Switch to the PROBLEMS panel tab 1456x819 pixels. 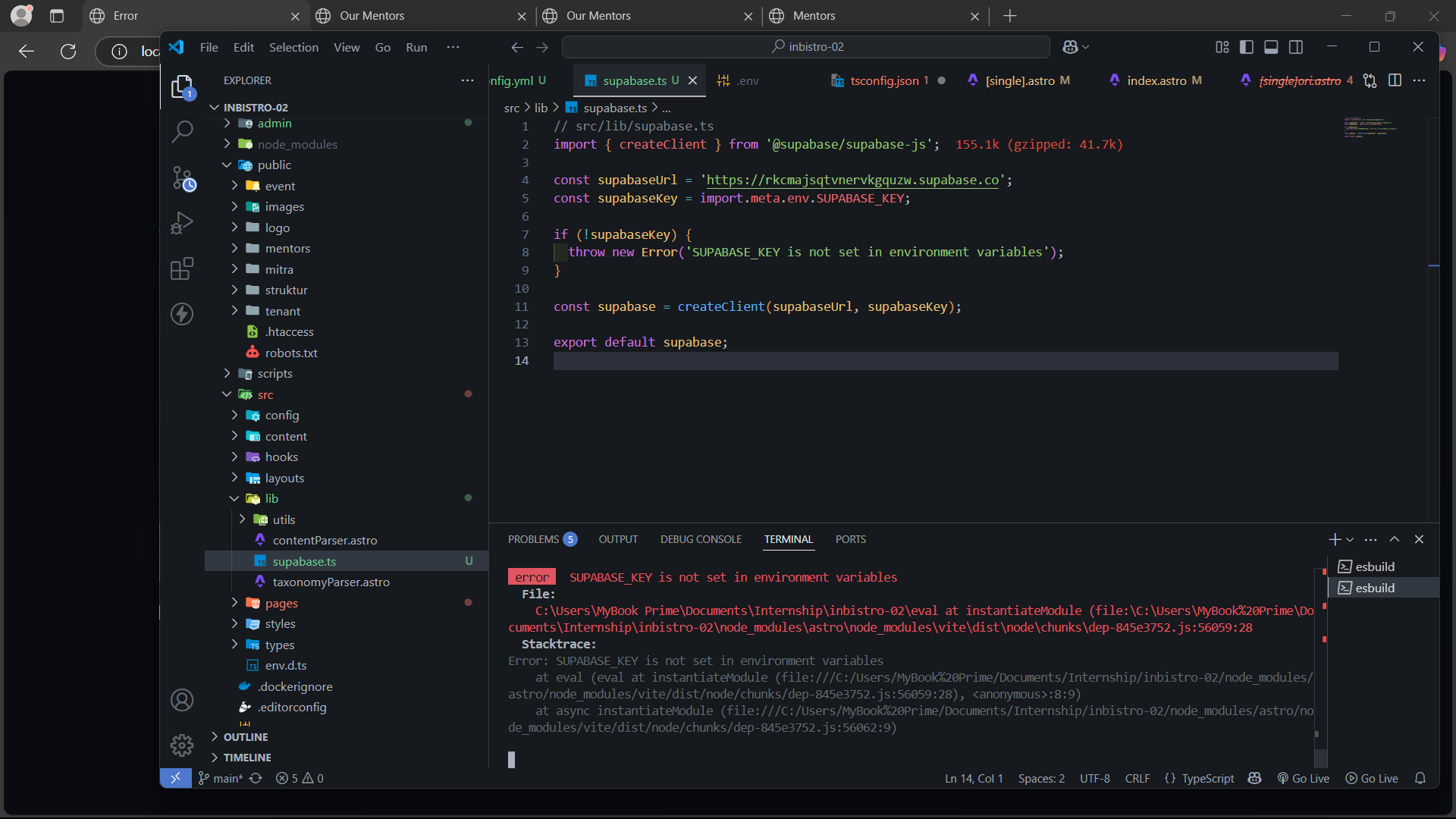[533, 539]
